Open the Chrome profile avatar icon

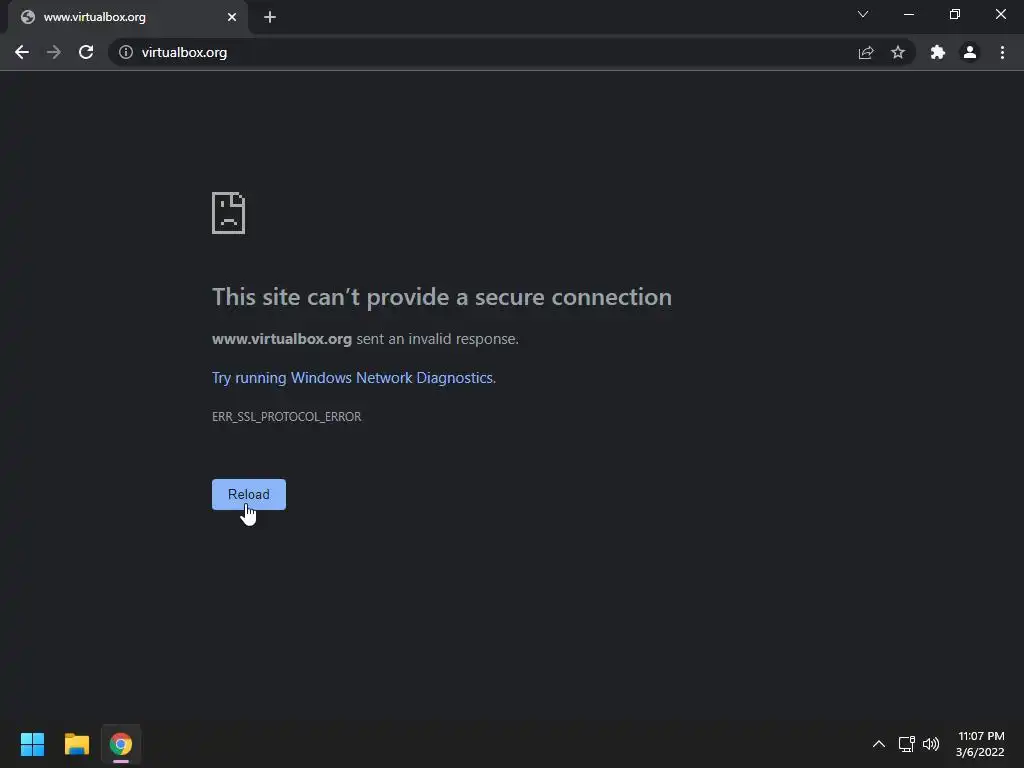coord(970,52)
